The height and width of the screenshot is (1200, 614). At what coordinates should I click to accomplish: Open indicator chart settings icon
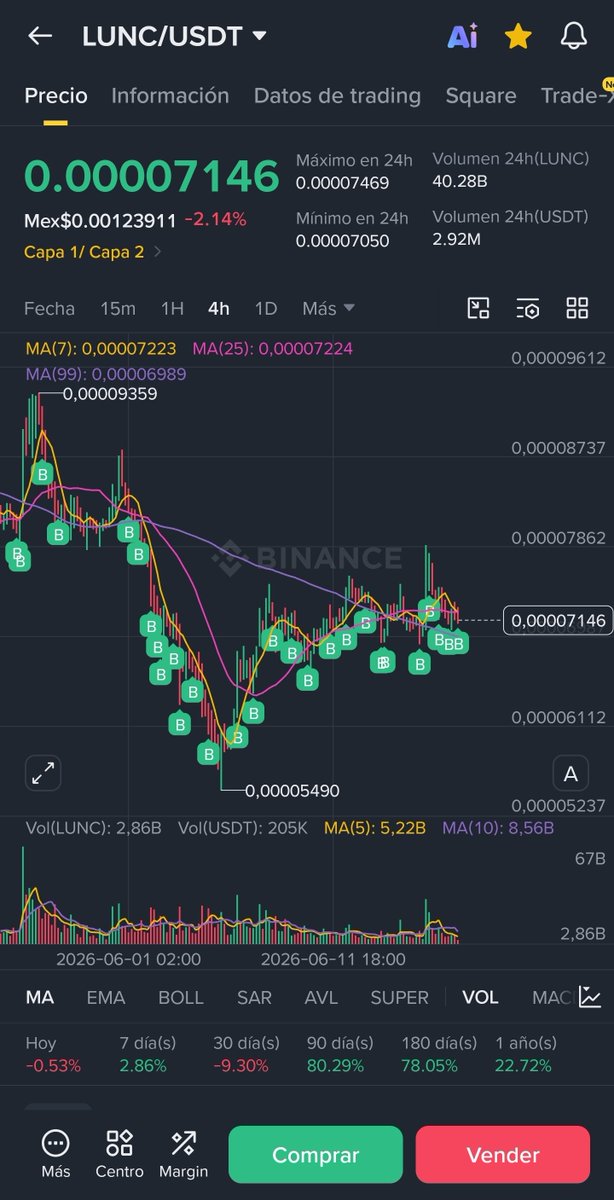[590, 997]
